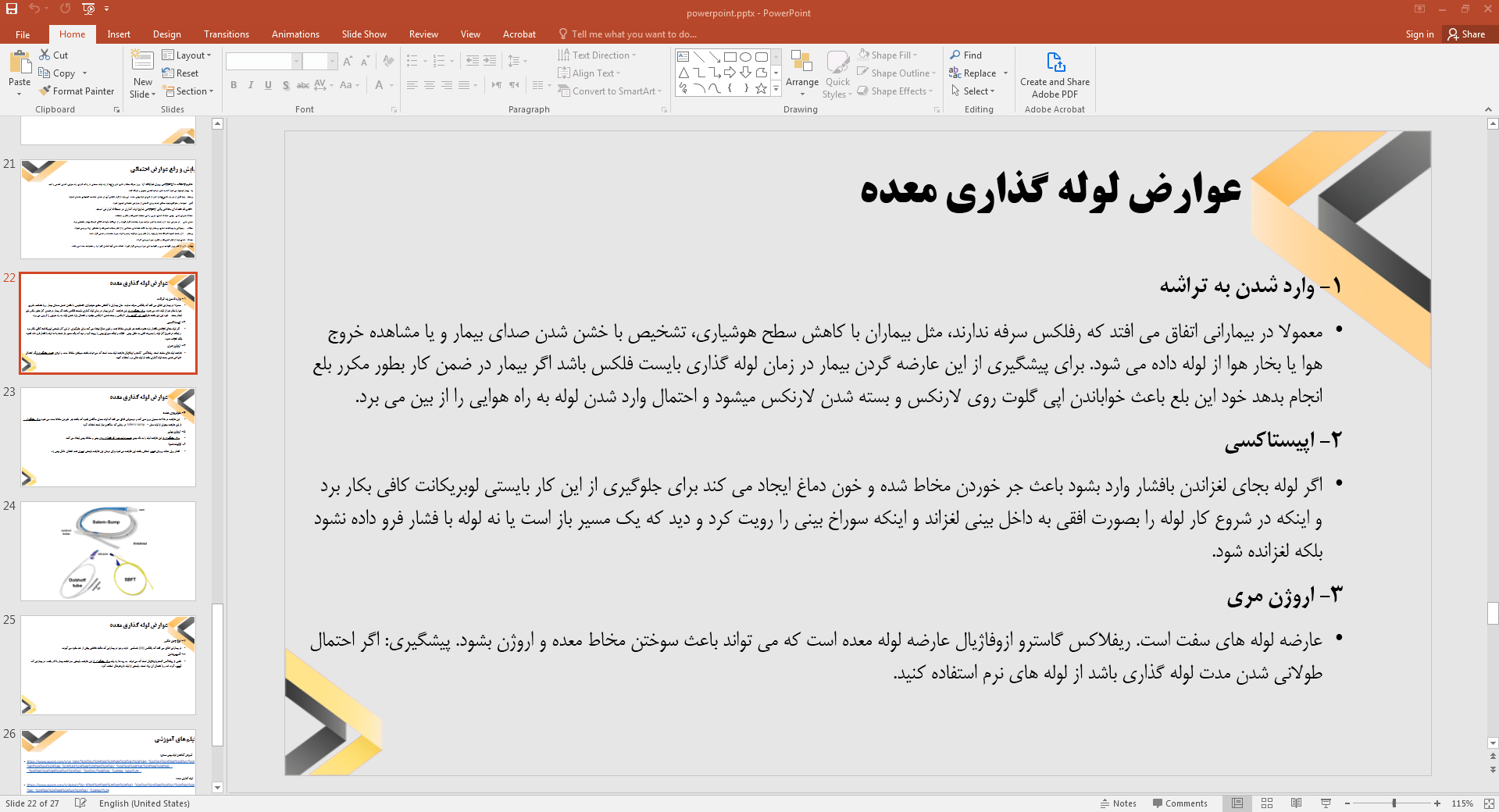1499x812 pixels.
Task: Increase font size
Action: pyautogui.click(x=348, y=61)
